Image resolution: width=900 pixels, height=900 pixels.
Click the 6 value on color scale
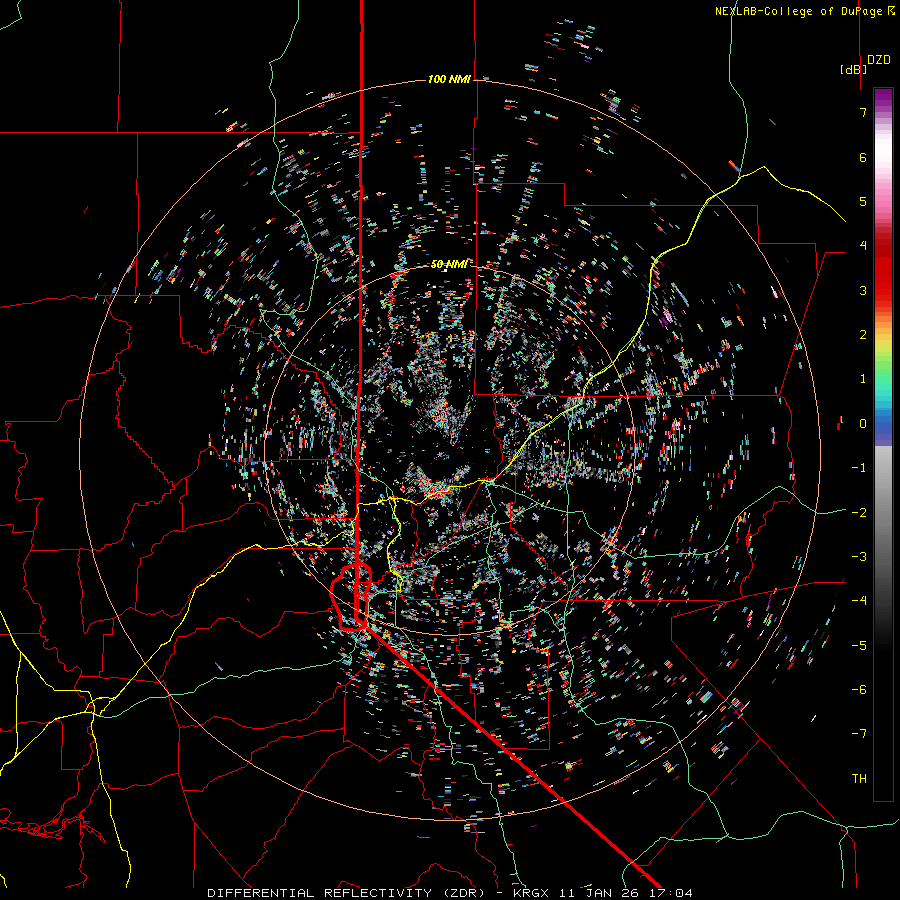(863, 157)
